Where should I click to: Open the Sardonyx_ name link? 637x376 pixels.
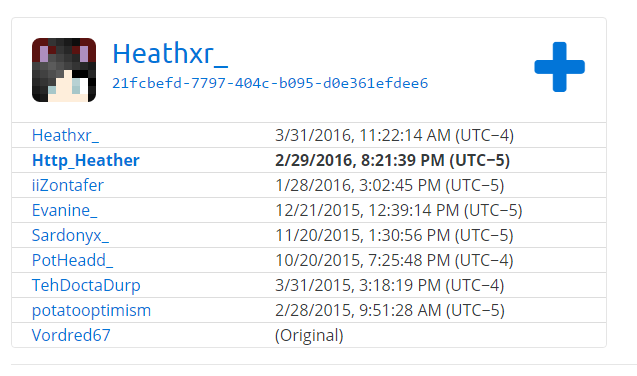click(70, 236)
